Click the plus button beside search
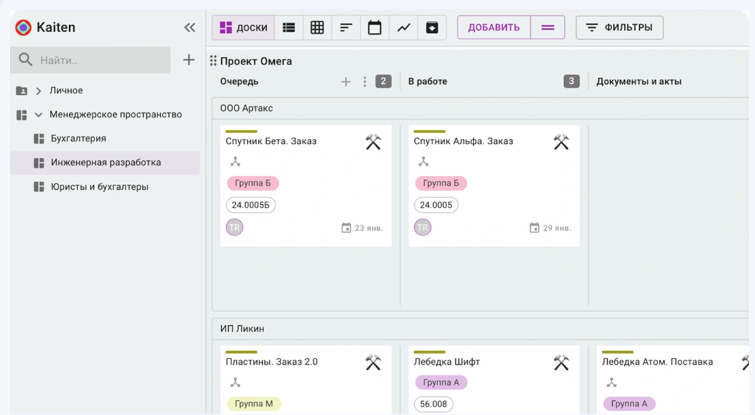 [x=189, y=60]
